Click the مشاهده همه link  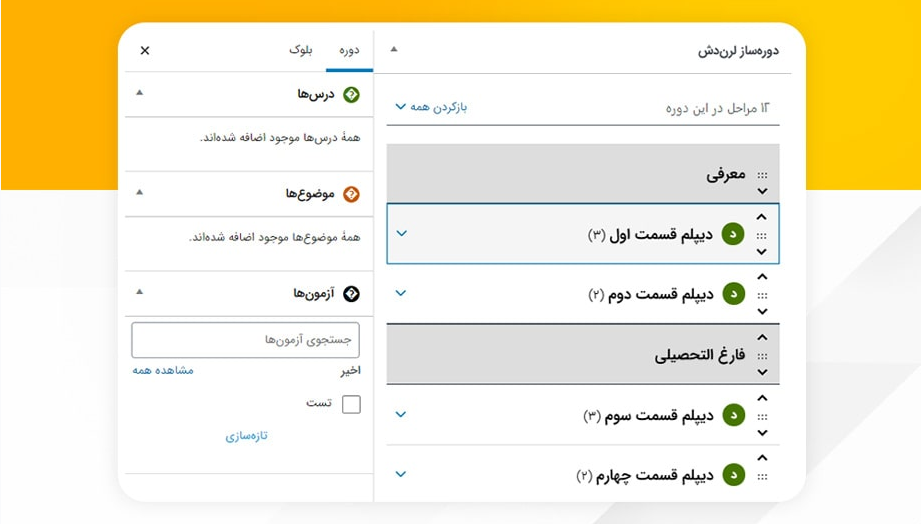pos(163,370)
